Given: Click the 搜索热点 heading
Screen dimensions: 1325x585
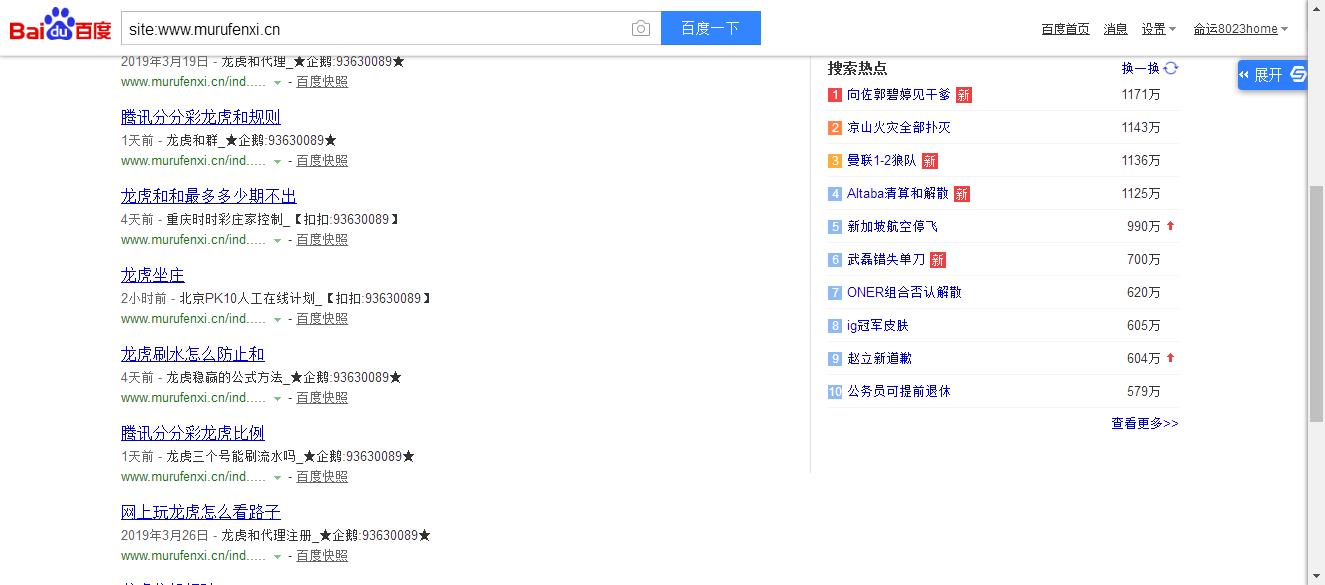Looking at the screenshot, I should pyautogui.click(x=857, y=68).
